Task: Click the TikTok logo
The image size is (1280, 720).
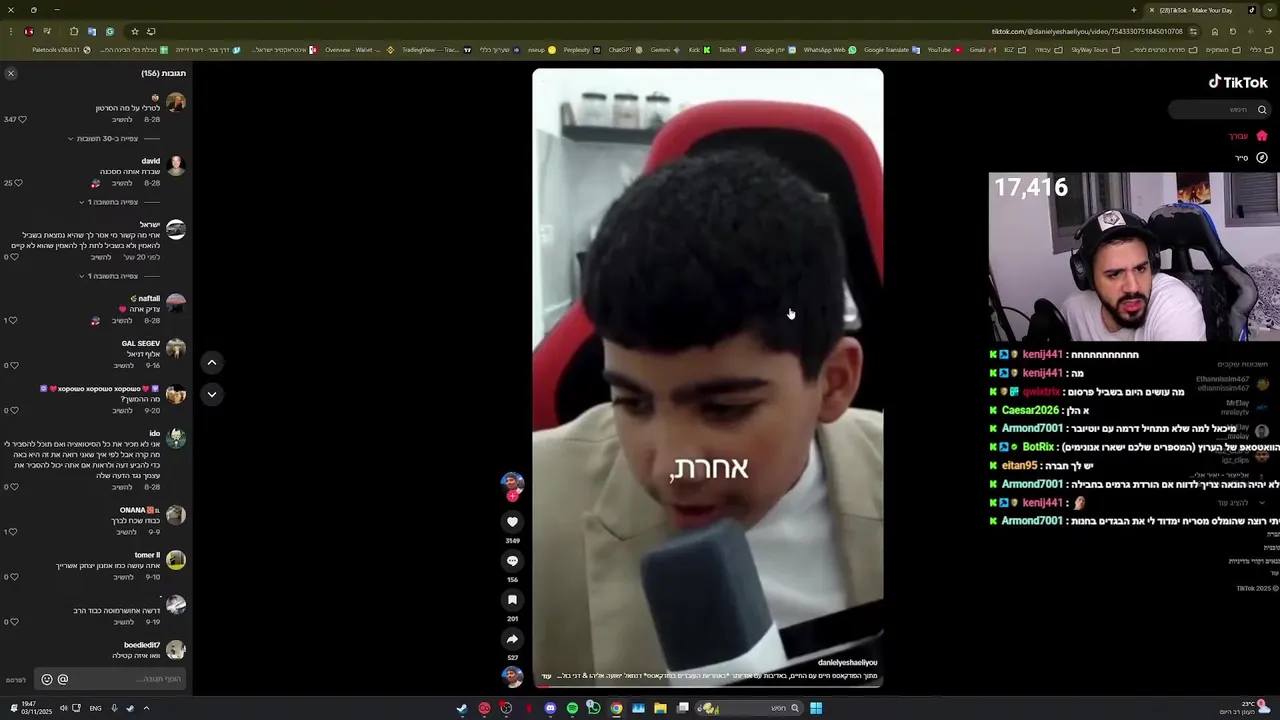Action: pyautogui.click(x=1238, y=82)
